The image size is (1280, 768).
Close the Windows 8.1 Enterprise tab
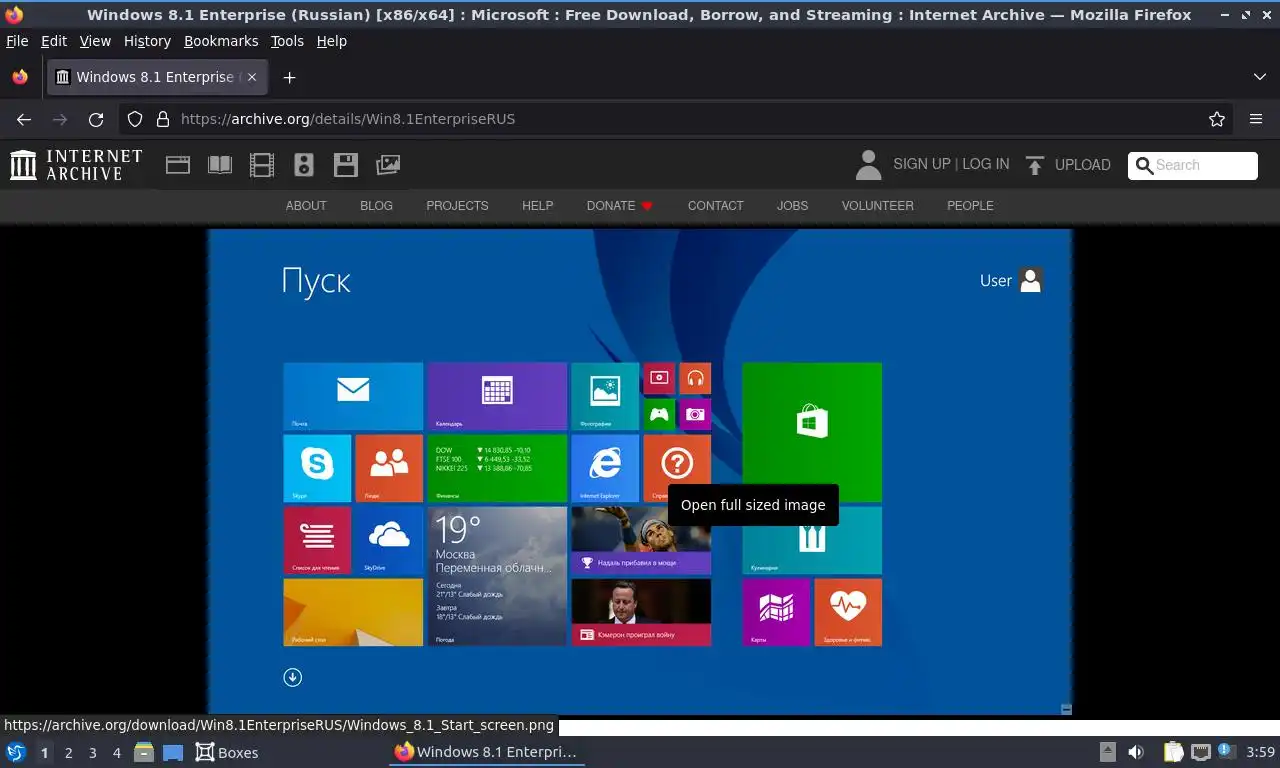252,77
